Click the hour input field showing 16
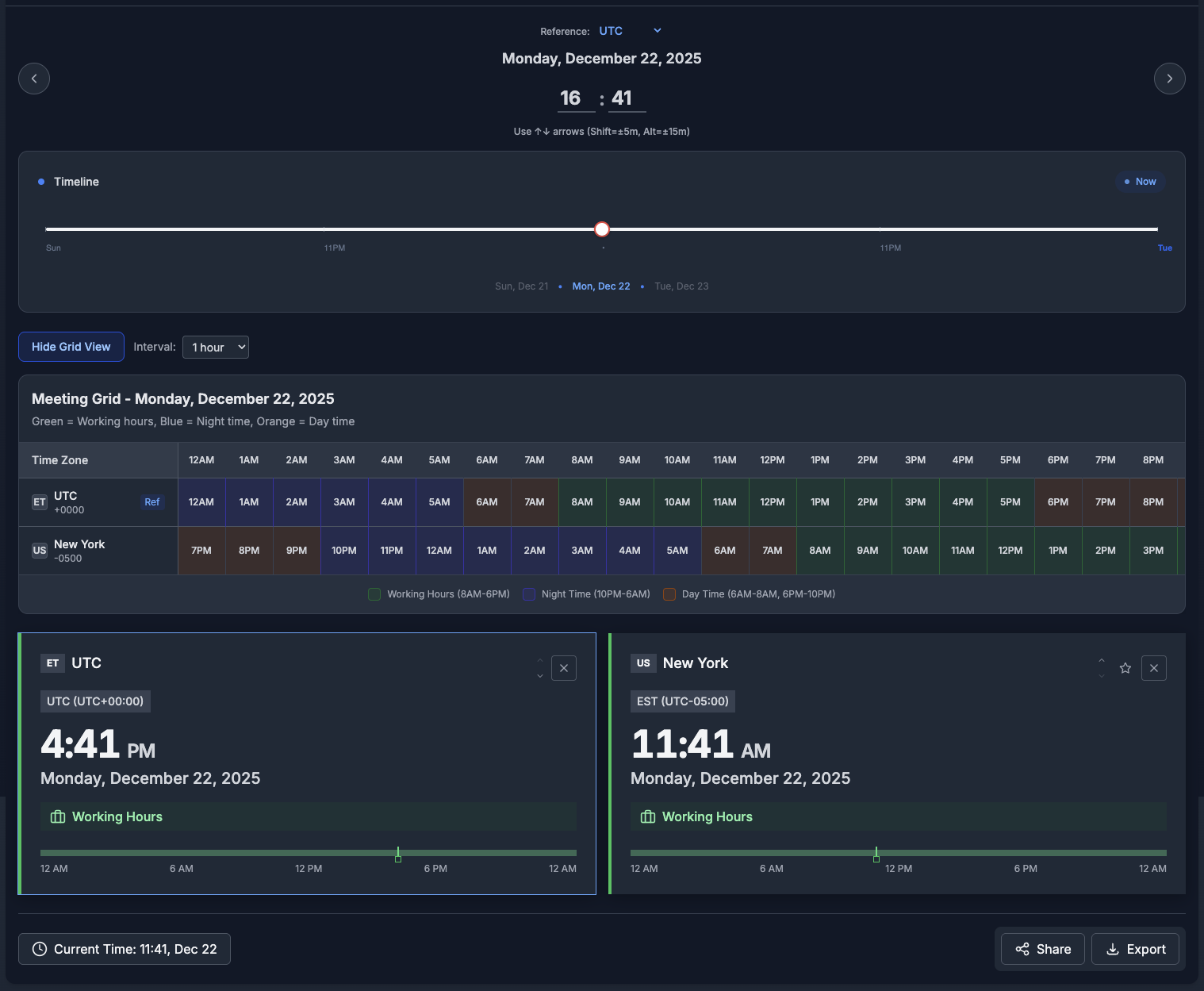Screen dimensions: 1204x991 (x=574, y=98)
